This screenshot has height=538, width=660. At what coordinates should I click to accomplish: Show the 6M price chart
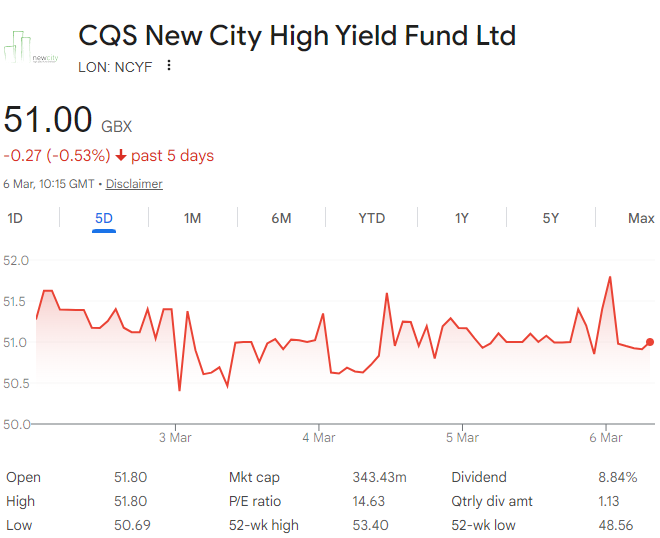281,218
